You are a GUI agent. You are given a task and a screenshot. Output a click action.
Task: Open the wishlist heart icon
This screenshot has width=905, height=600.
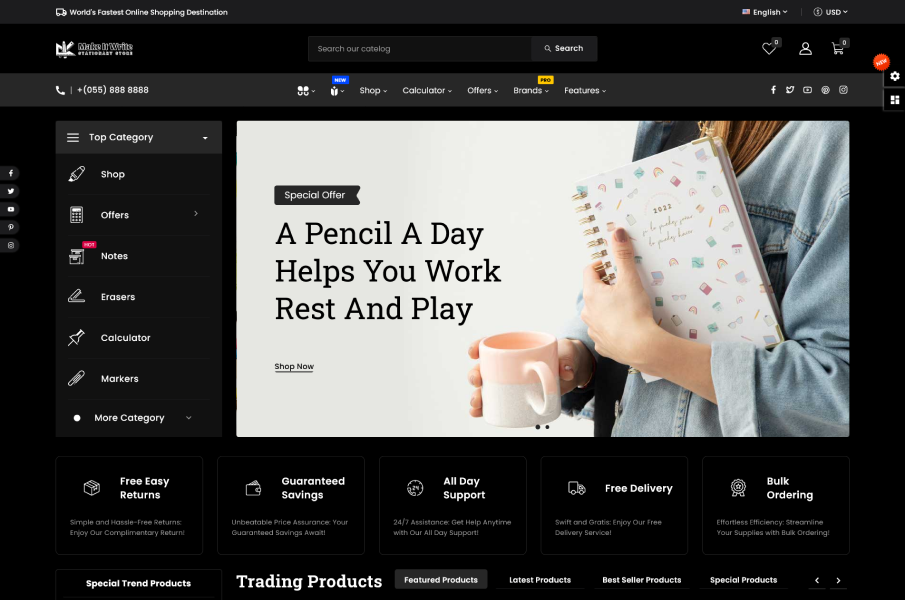tap(769, 49)
